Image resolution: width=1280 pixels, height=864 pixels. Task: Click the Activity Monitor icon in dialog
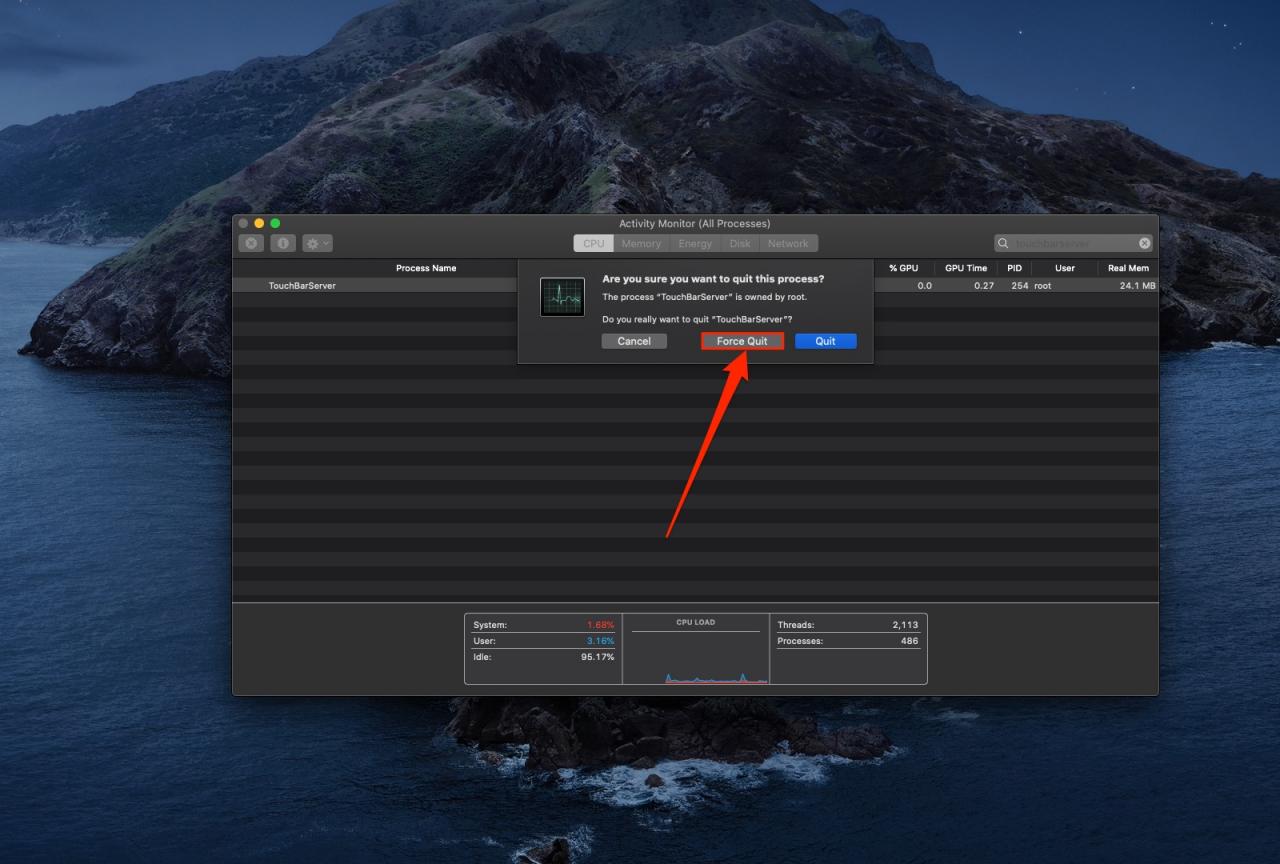pyautogui.click(x=562, y=297)
